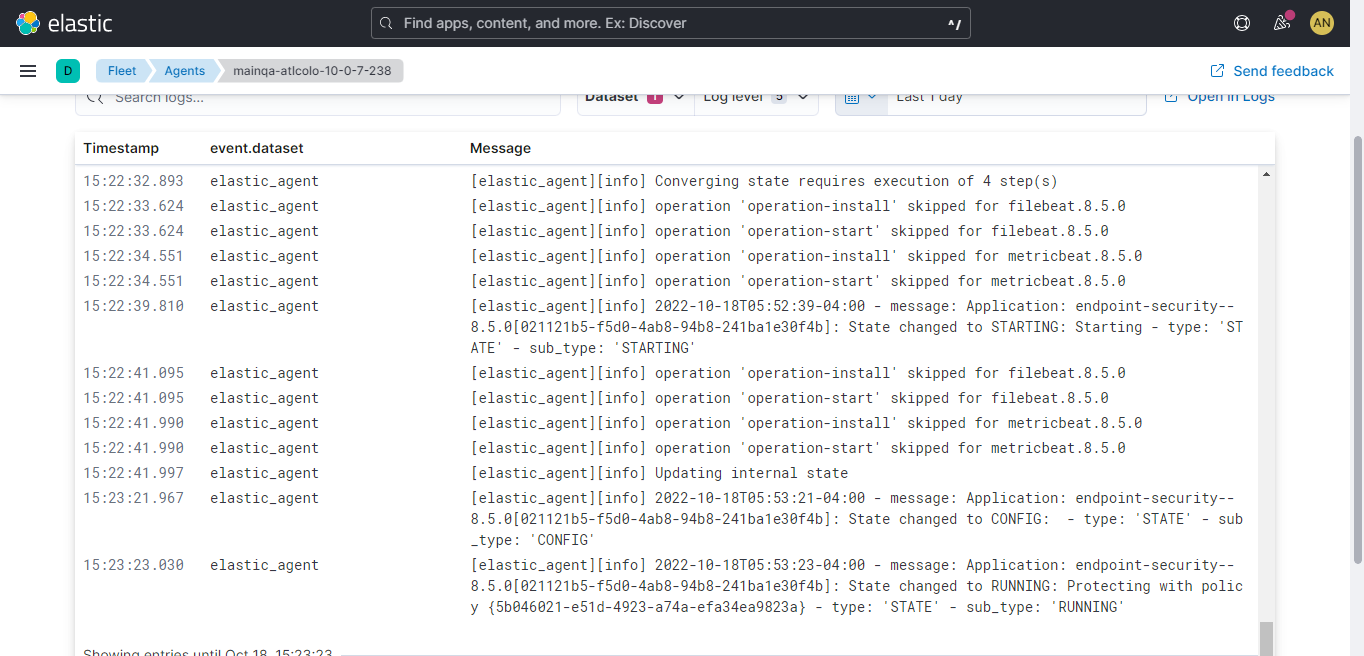
Task: Toggle the hamburger navigation menu
Action: [28, 71]
